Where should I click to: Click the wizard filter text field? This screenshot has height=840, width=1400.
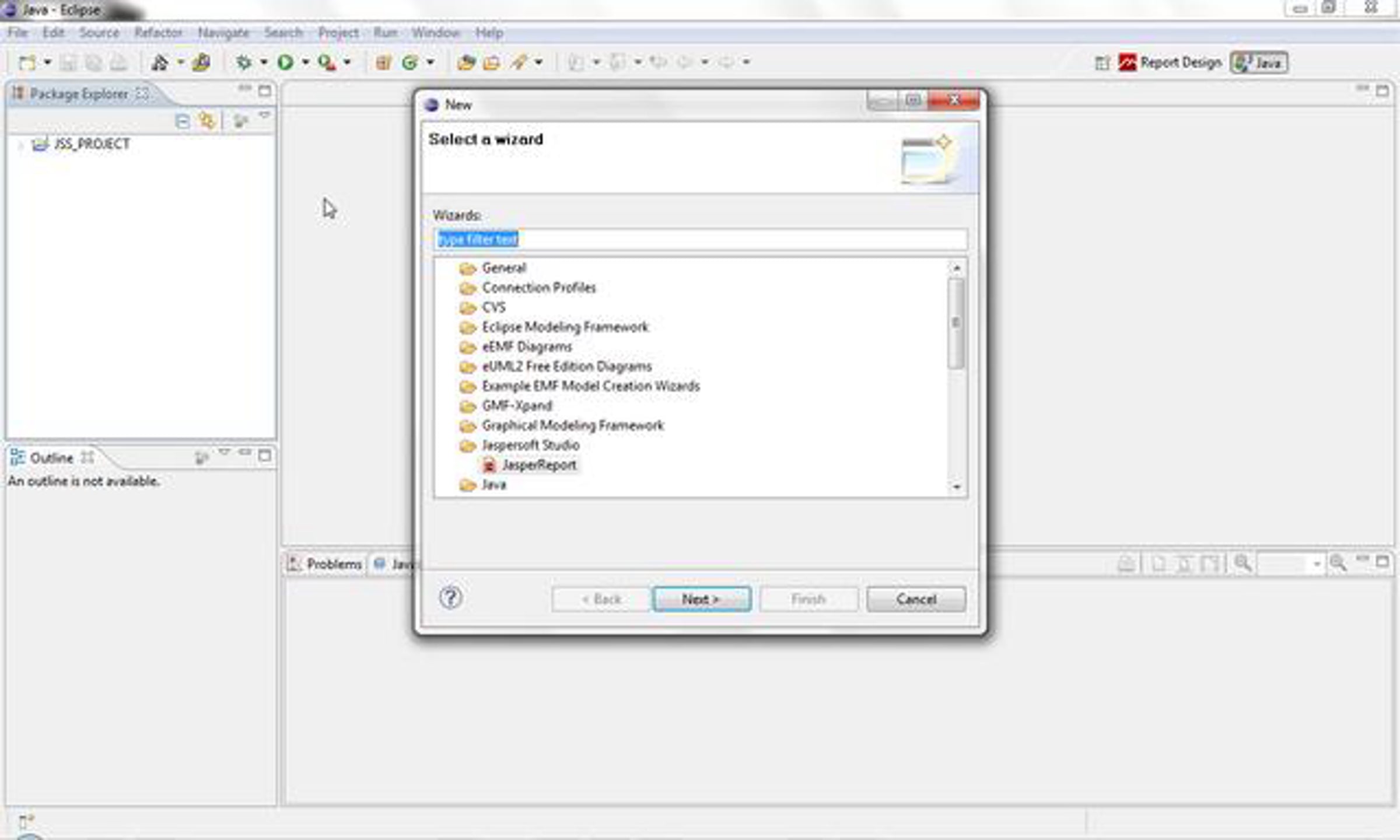tap(700, 239)
